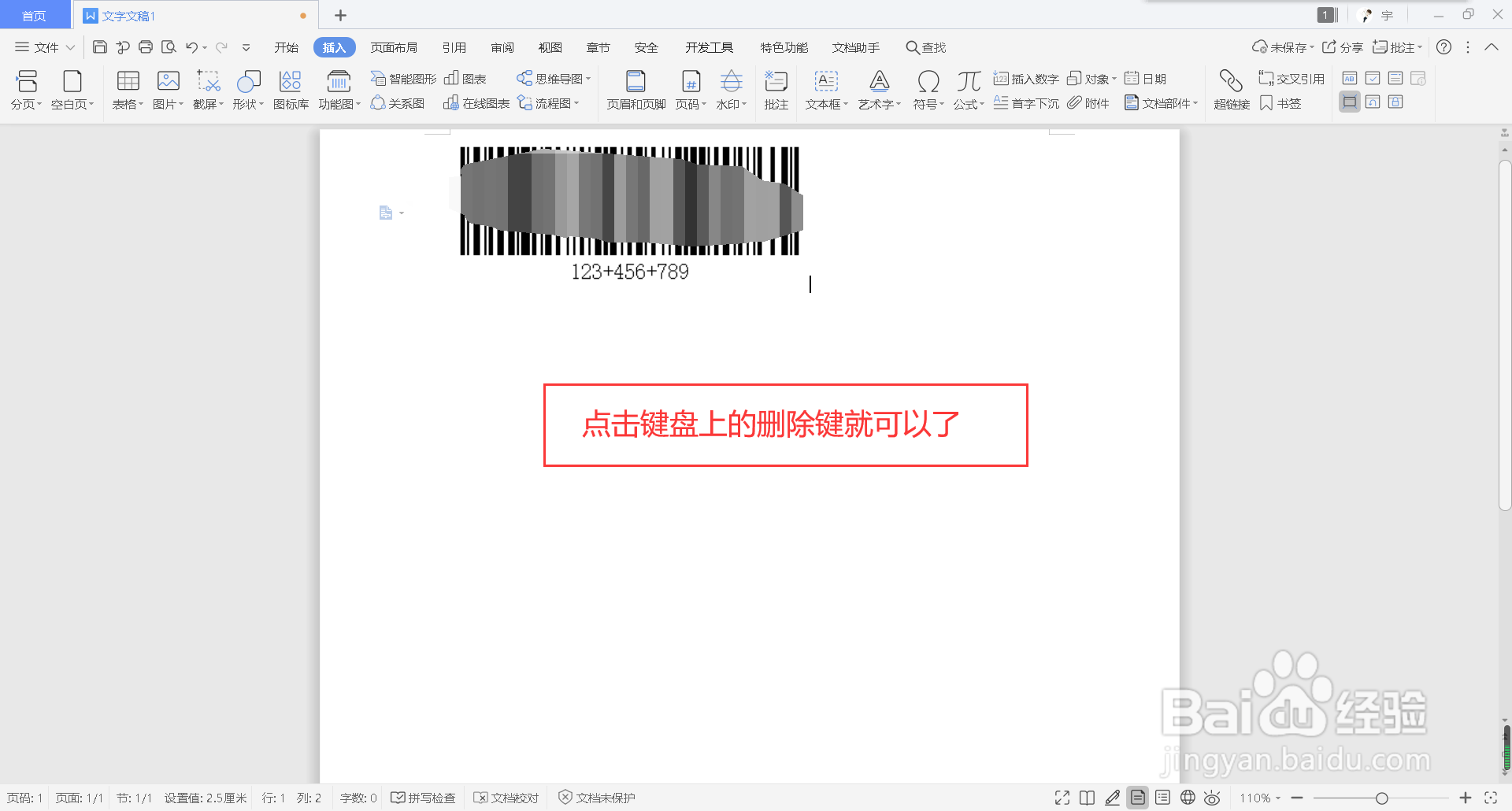Click the Undo arrow icon
The height and width of the screenshot is (811, 1512).
(191, 47)
